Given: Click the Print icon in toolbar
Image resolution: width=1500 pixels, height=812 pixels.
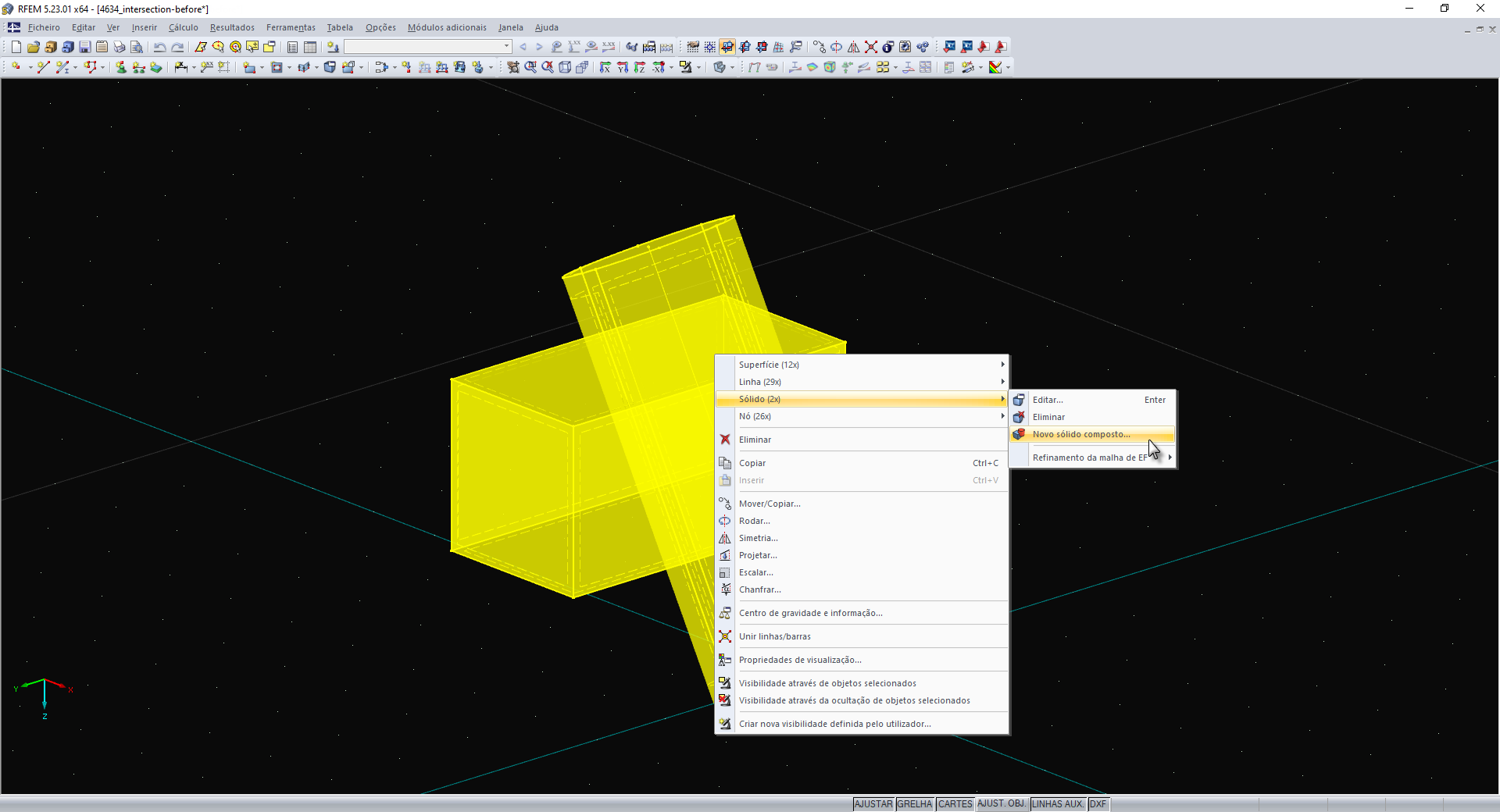Looking at the screenshot, I should (x=119, y=47).
